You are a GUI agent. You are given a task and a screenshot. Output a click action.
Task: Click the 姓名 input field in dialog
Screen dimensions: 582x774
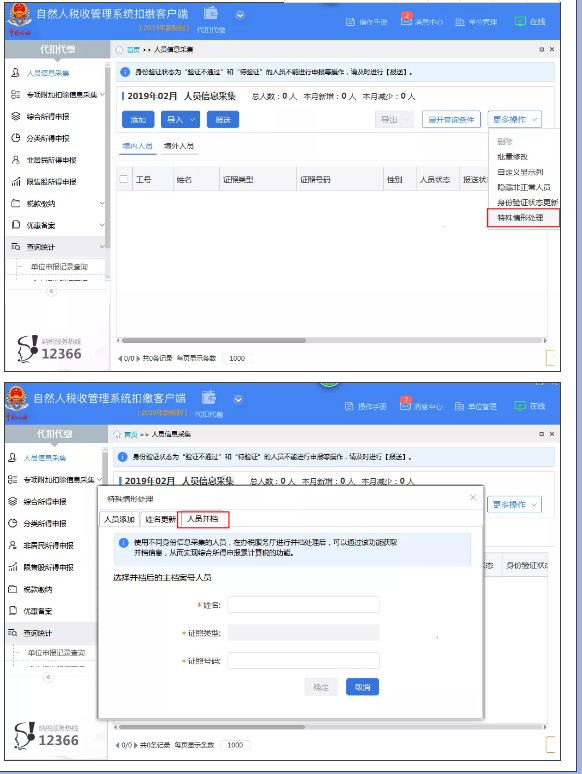click(x=303, y=605)
